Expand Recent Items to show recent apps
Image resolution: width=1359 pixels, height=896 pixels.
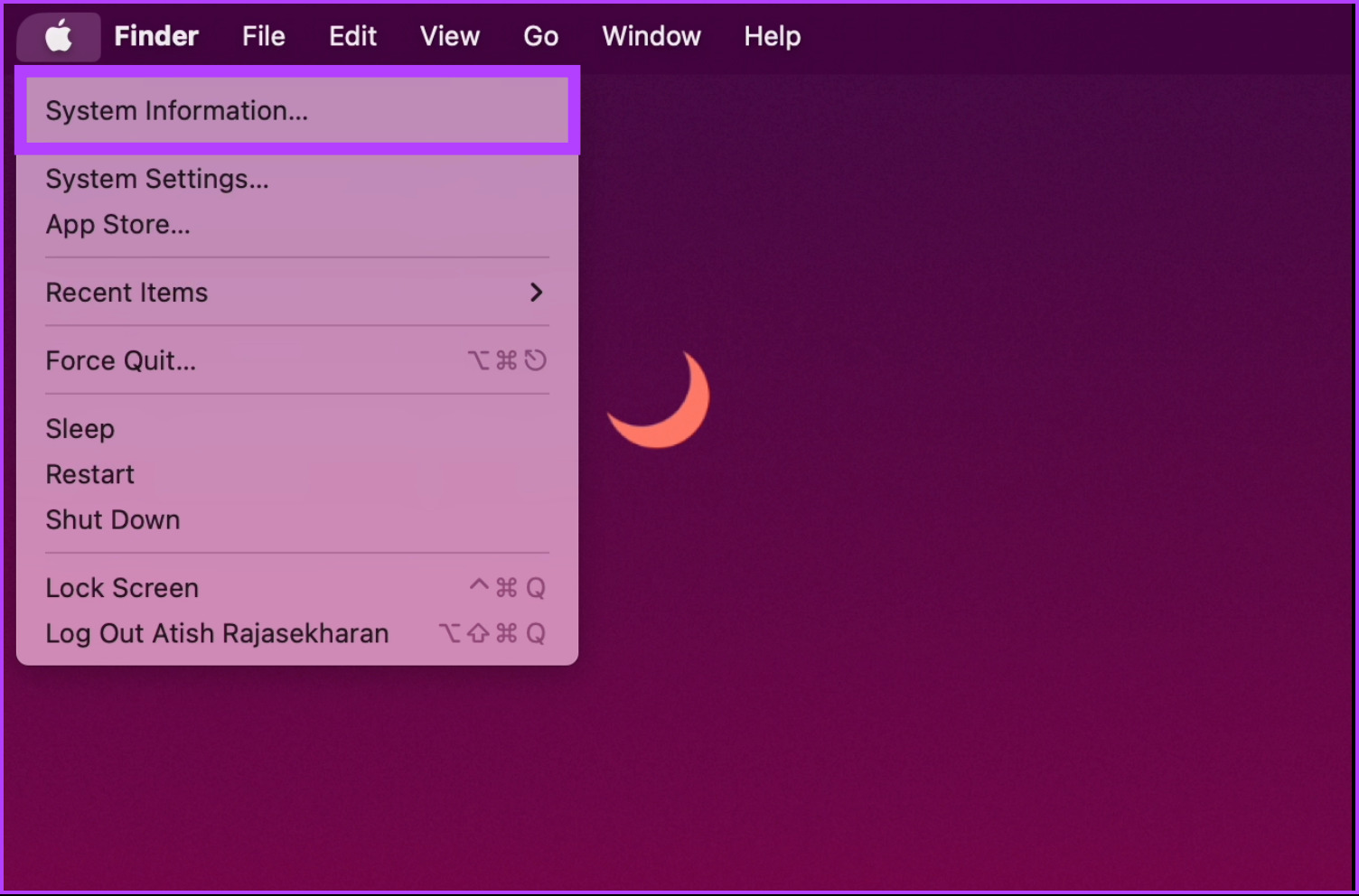(127, 292)
